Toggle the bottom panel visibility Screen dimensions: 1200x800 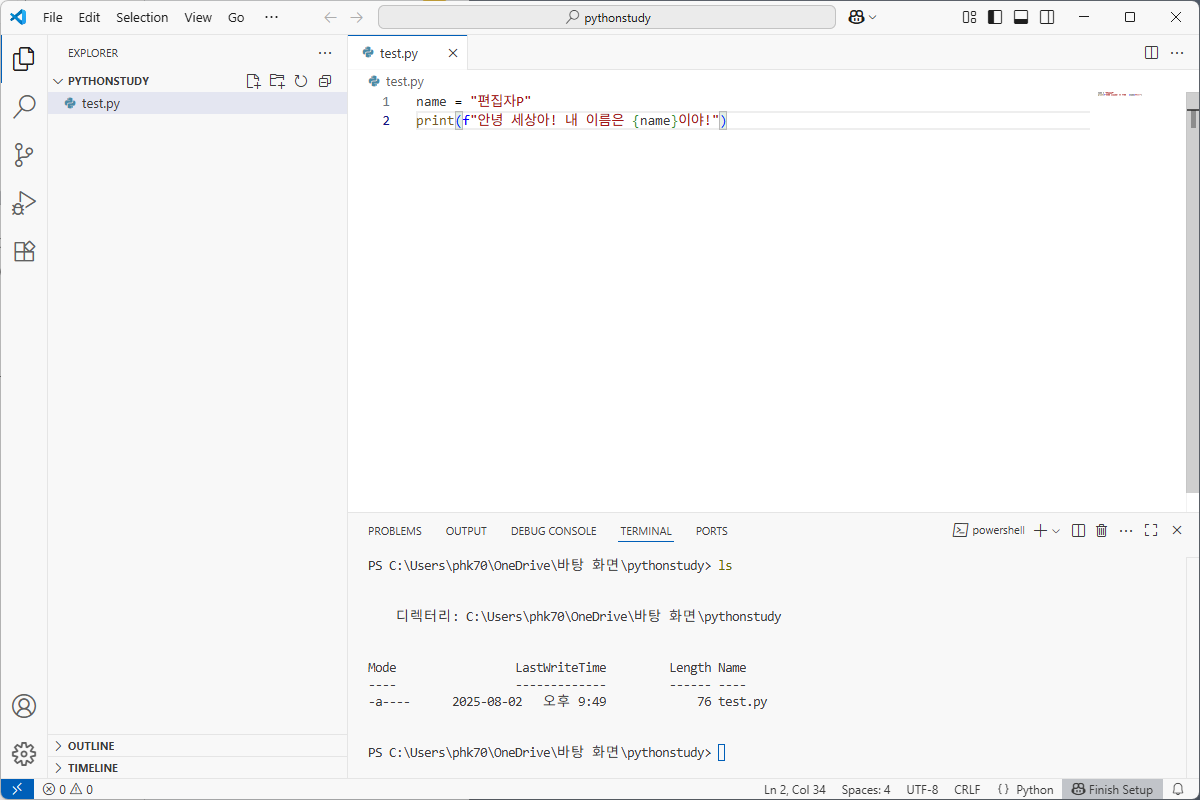click(x=1021, y=17)
